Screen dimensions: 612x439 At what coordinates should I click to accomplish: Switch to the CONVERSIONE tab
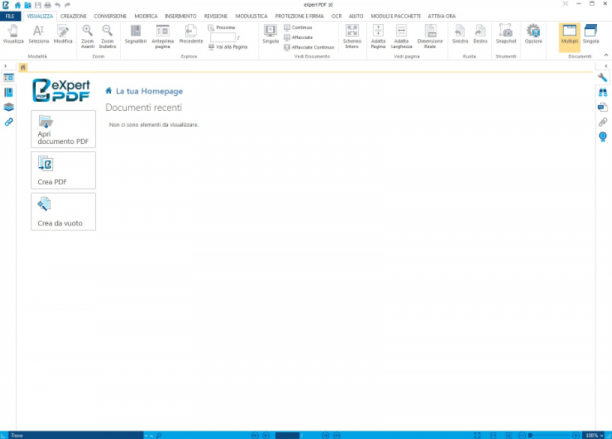click(x=110, y=16)
